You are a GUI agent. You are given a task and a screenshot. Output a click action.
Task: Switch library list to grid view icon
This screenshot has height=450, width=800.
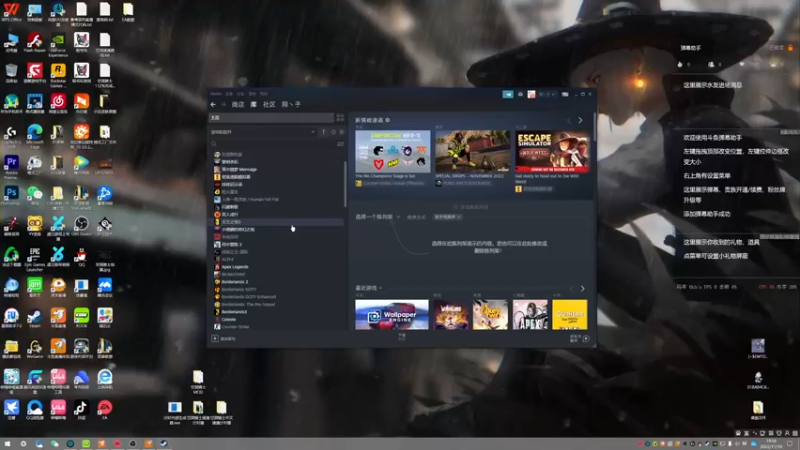pos(340,118)
